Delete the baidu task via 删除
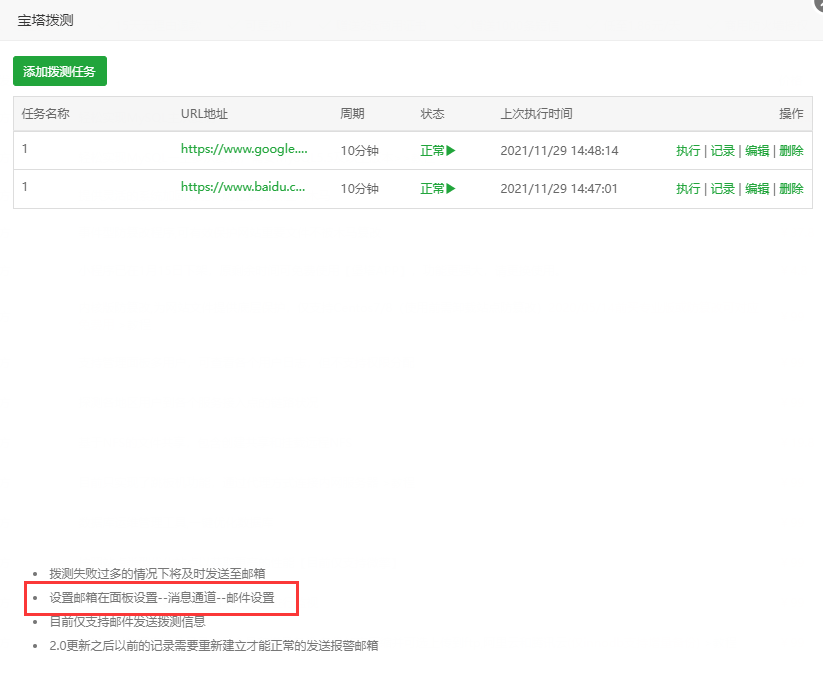This screenshot has height=679, width=823. tap(791, 188)
